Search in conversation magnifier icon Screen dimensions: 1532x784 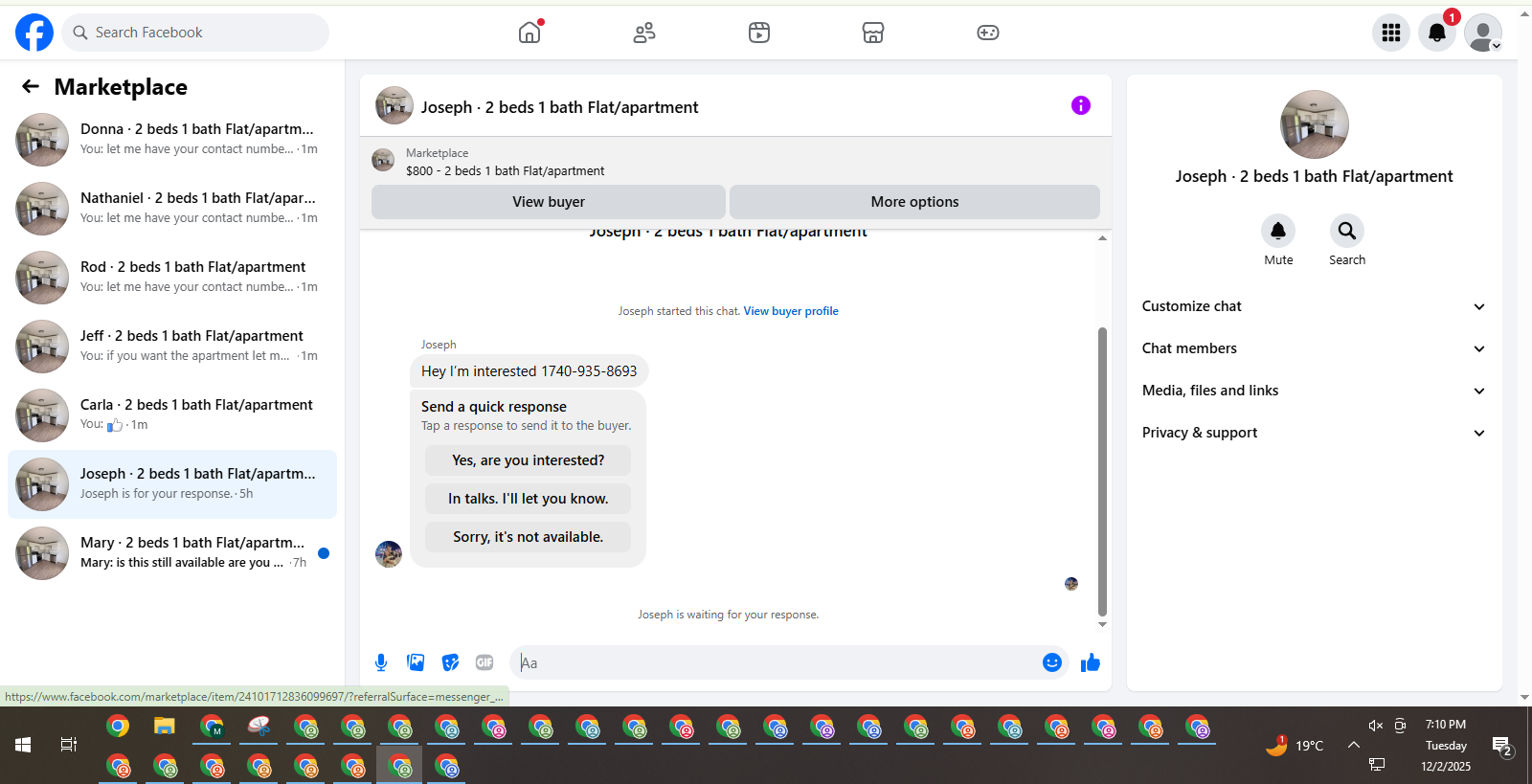(x=1347, y=231)
